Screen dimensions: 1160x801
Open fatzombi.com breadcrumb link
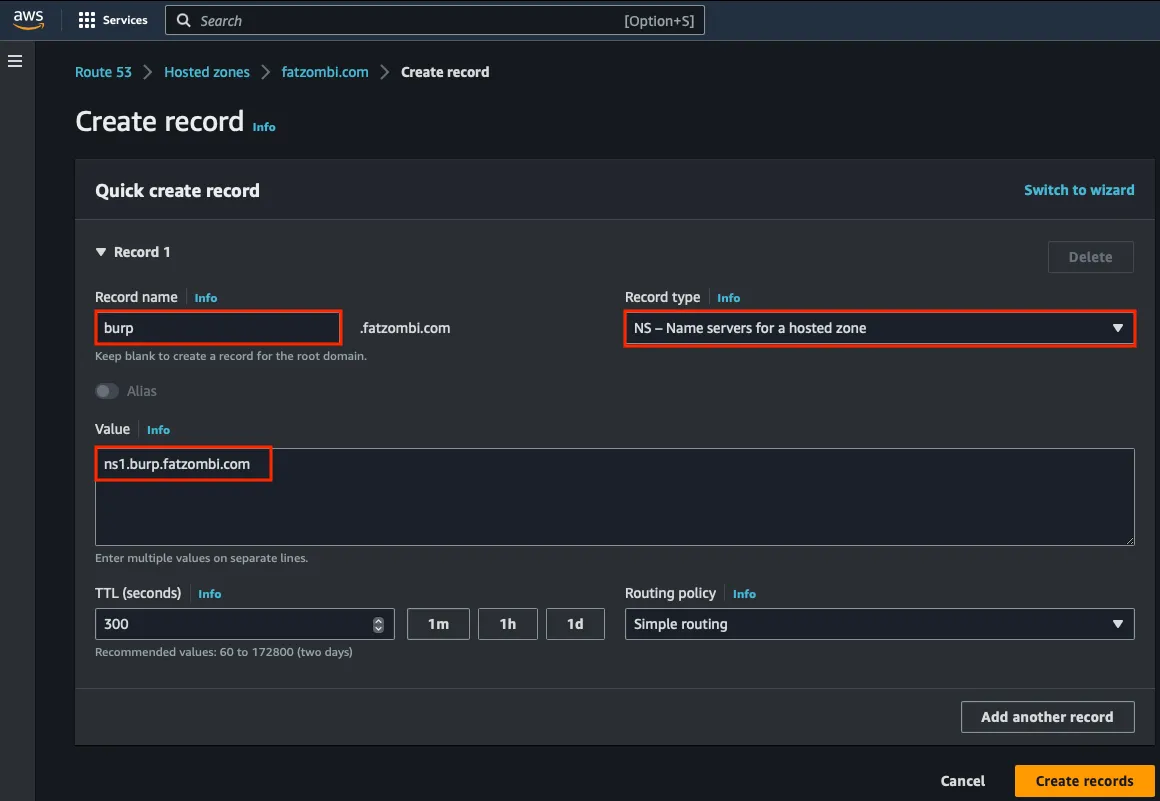point(325,72)
